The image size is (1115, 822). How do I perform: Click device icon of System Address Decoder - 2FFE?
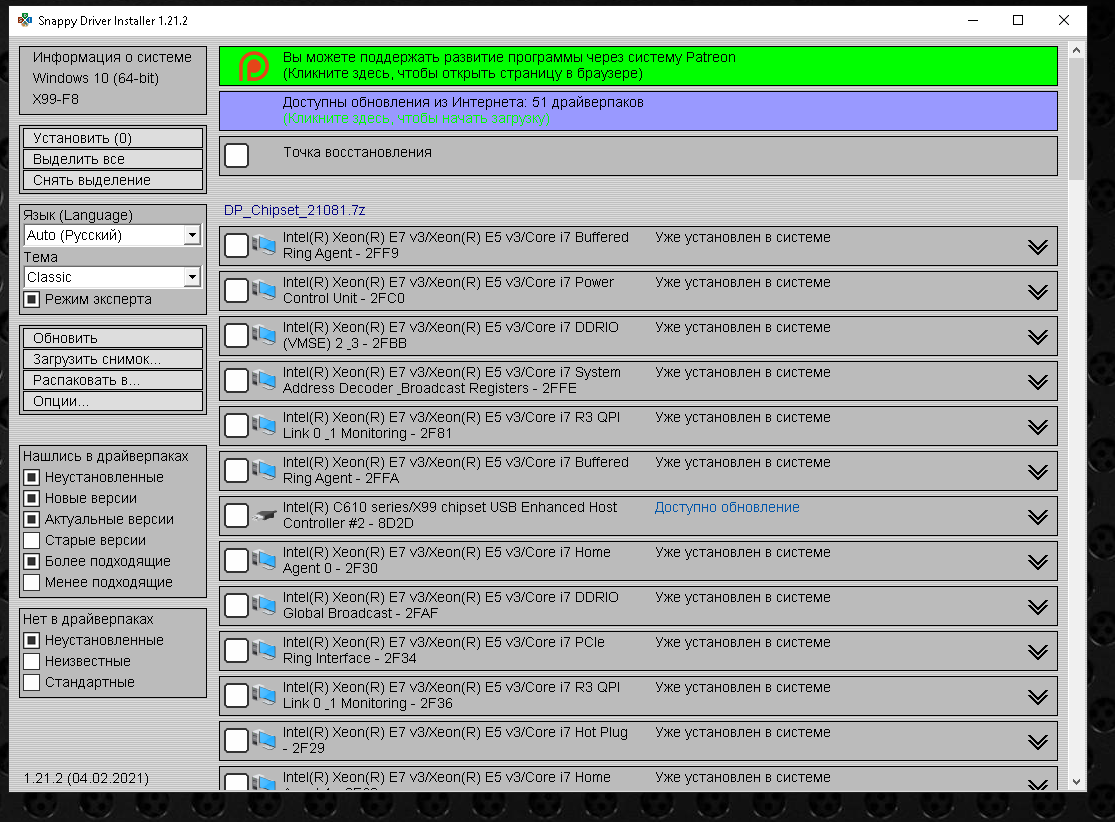[x=264, y=380]
